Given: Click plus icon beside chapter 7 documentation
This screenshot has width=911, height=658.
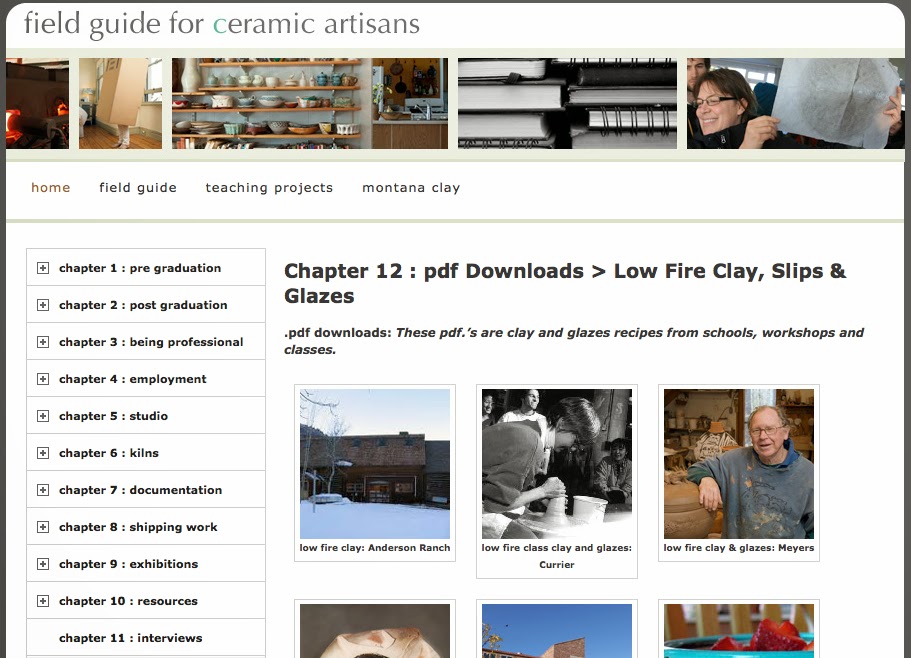Looking at the screenshot, I should point(43,490).
